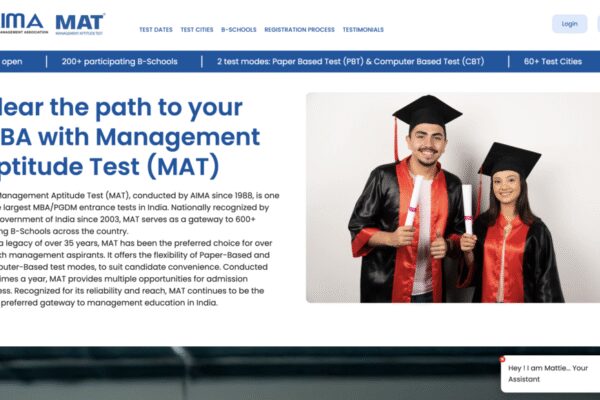Click the MAT logo
The image size is (600, 400).
pos(80,24)
